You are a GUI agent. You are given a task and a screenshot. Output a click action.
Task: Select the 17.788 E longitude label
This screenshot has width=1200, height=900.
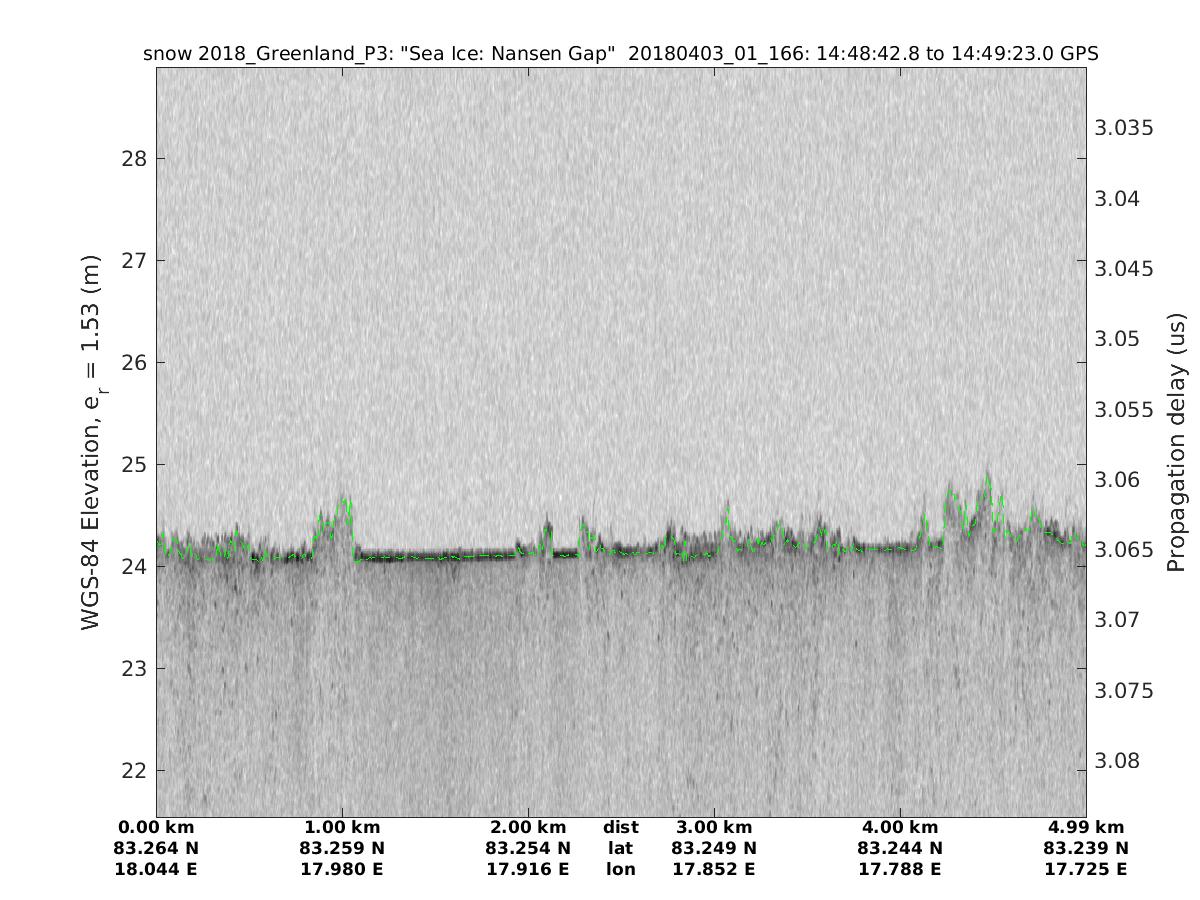900,869
